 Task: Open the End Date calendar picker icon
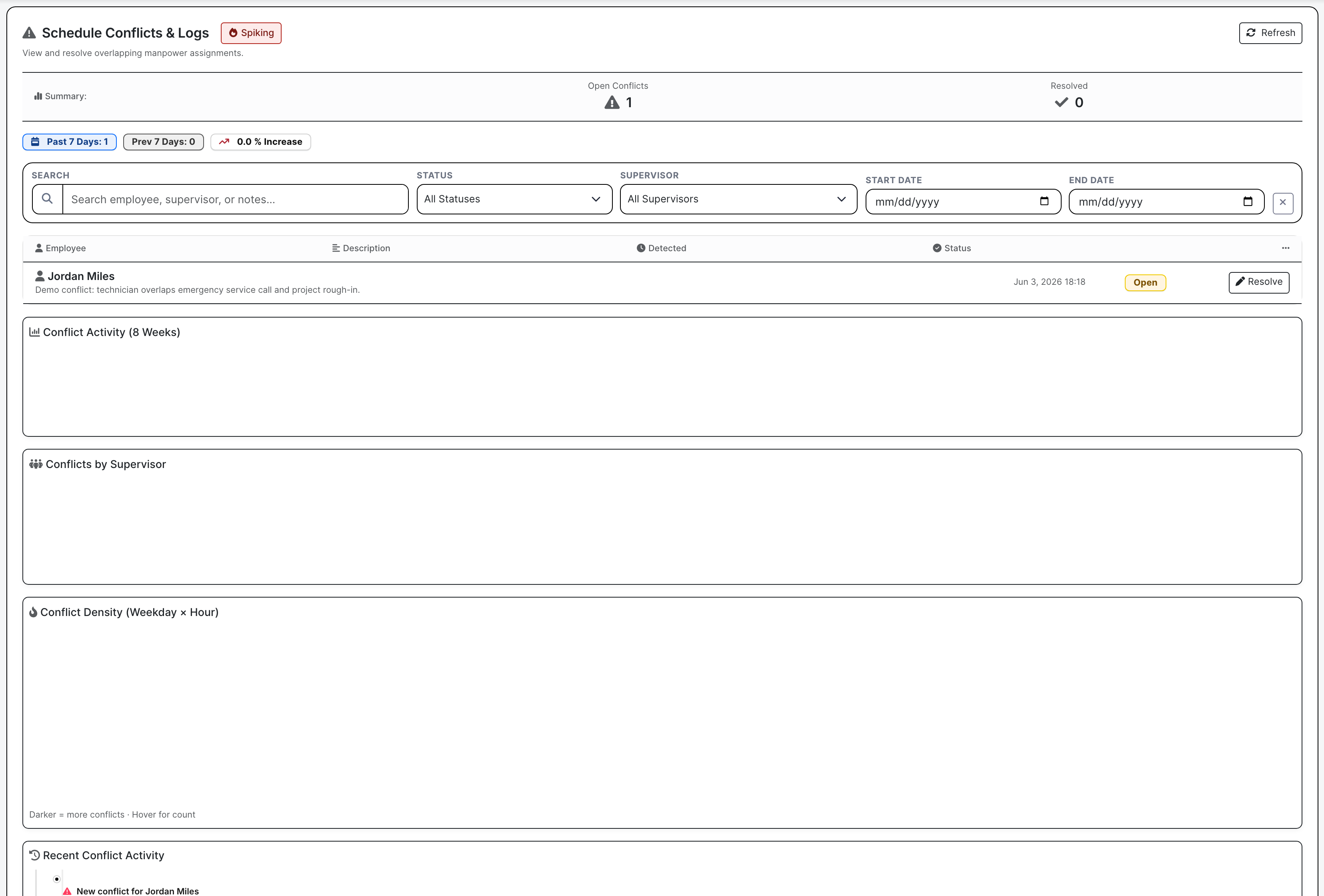point(1248,202)
